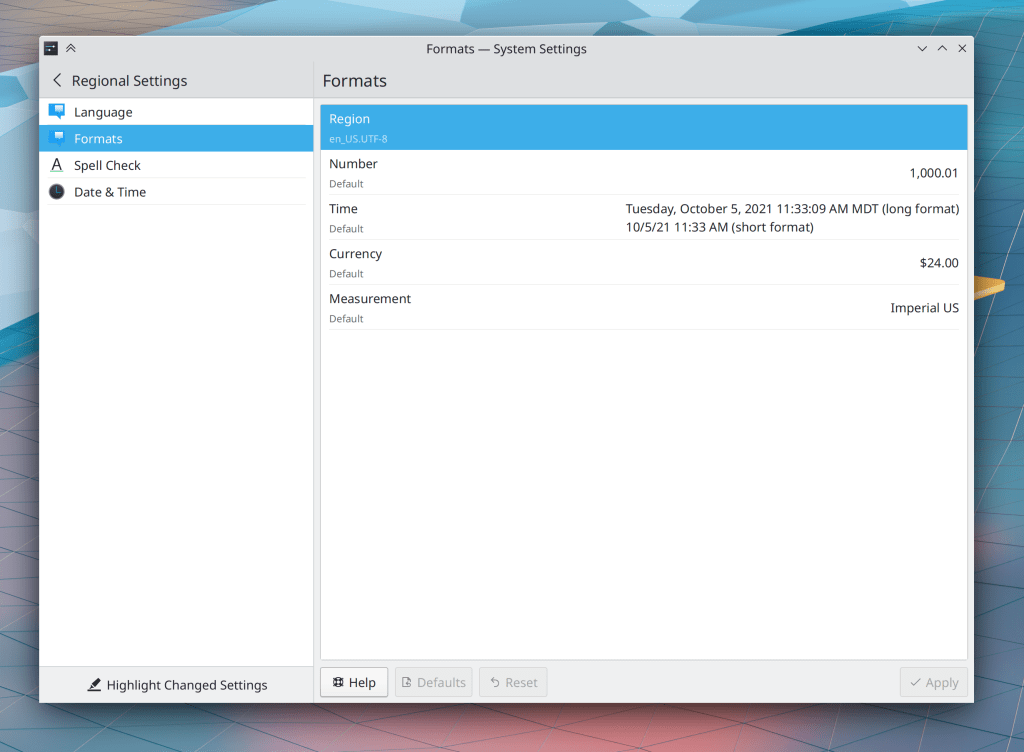Close the System Settings window
This screenshot has height=752, width=1024.
click(962, 48)
